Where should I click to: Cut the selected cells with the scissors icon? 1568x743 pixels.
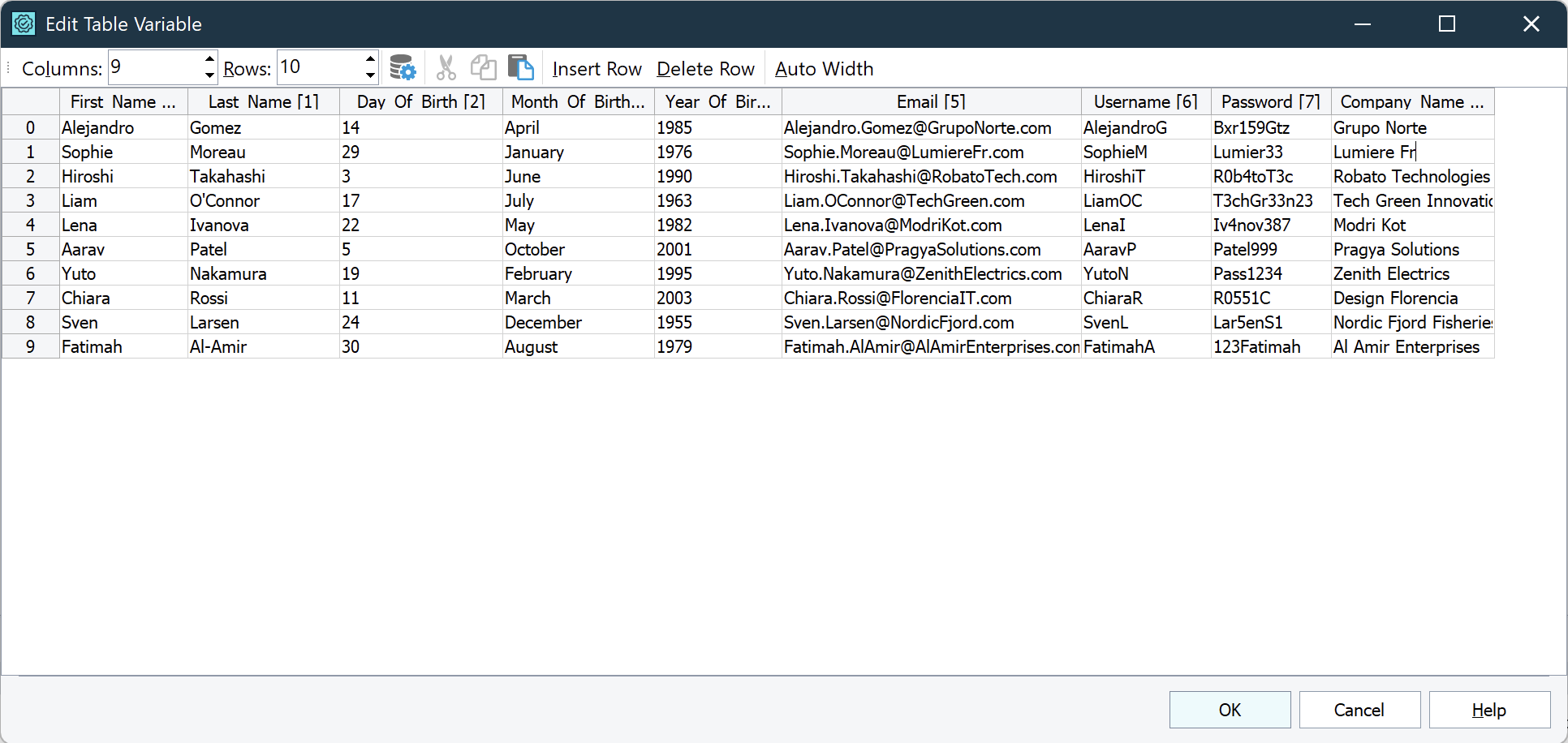coord(446,67)
